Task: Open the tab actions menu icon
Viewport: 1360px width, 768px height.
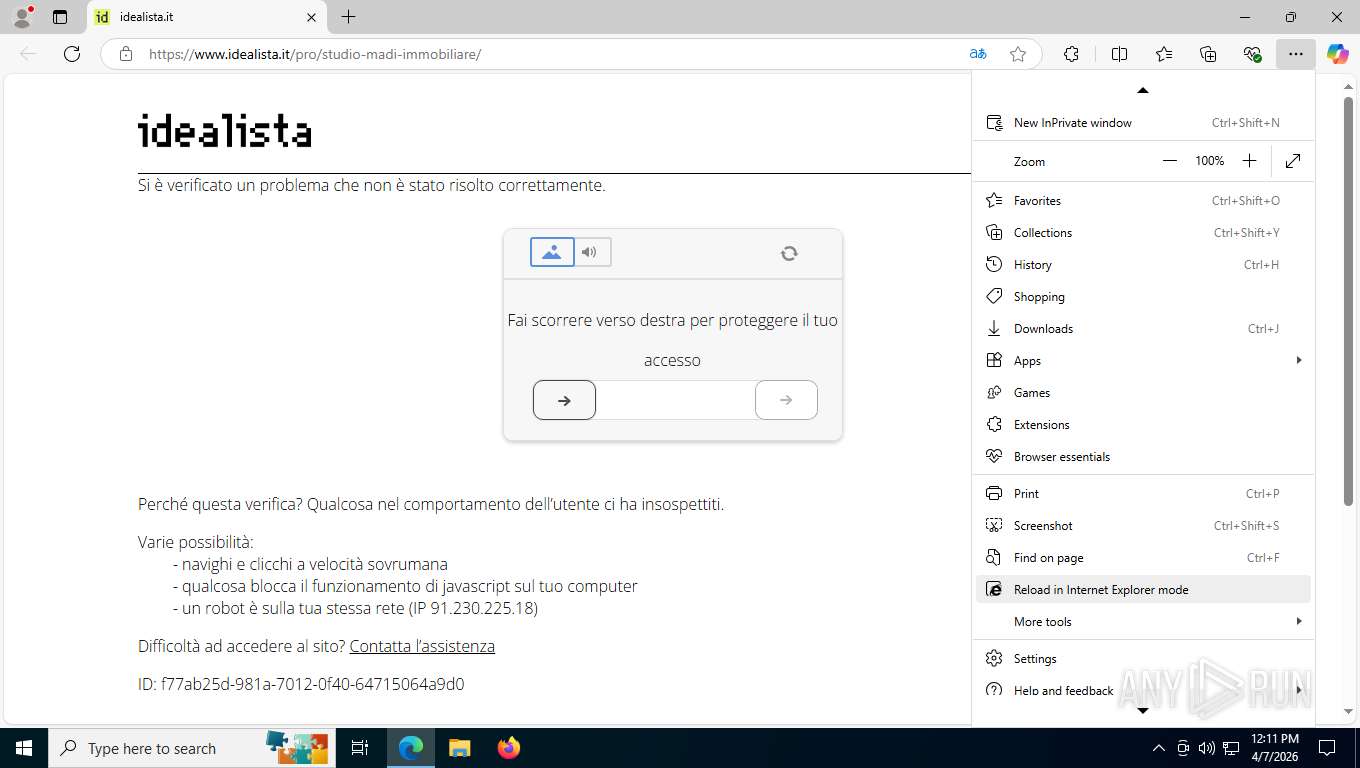Action: point(60,17)
